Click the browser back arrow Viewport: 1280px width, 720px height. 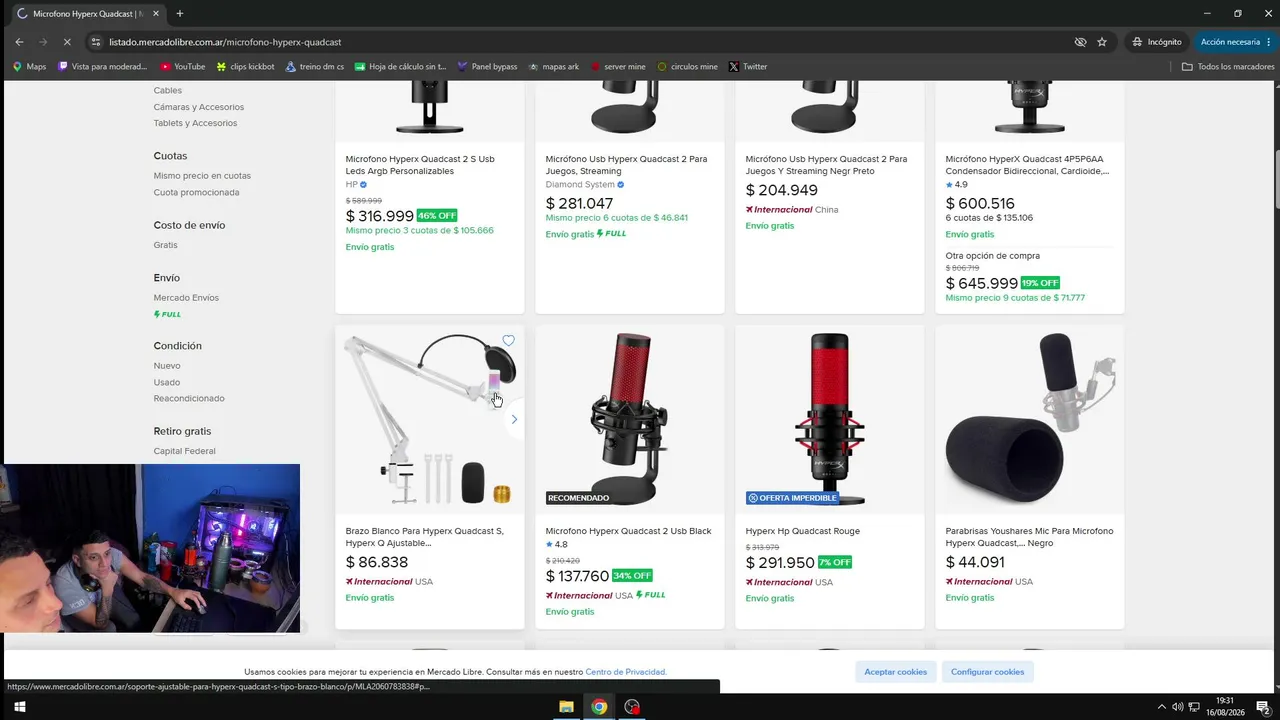19,42
